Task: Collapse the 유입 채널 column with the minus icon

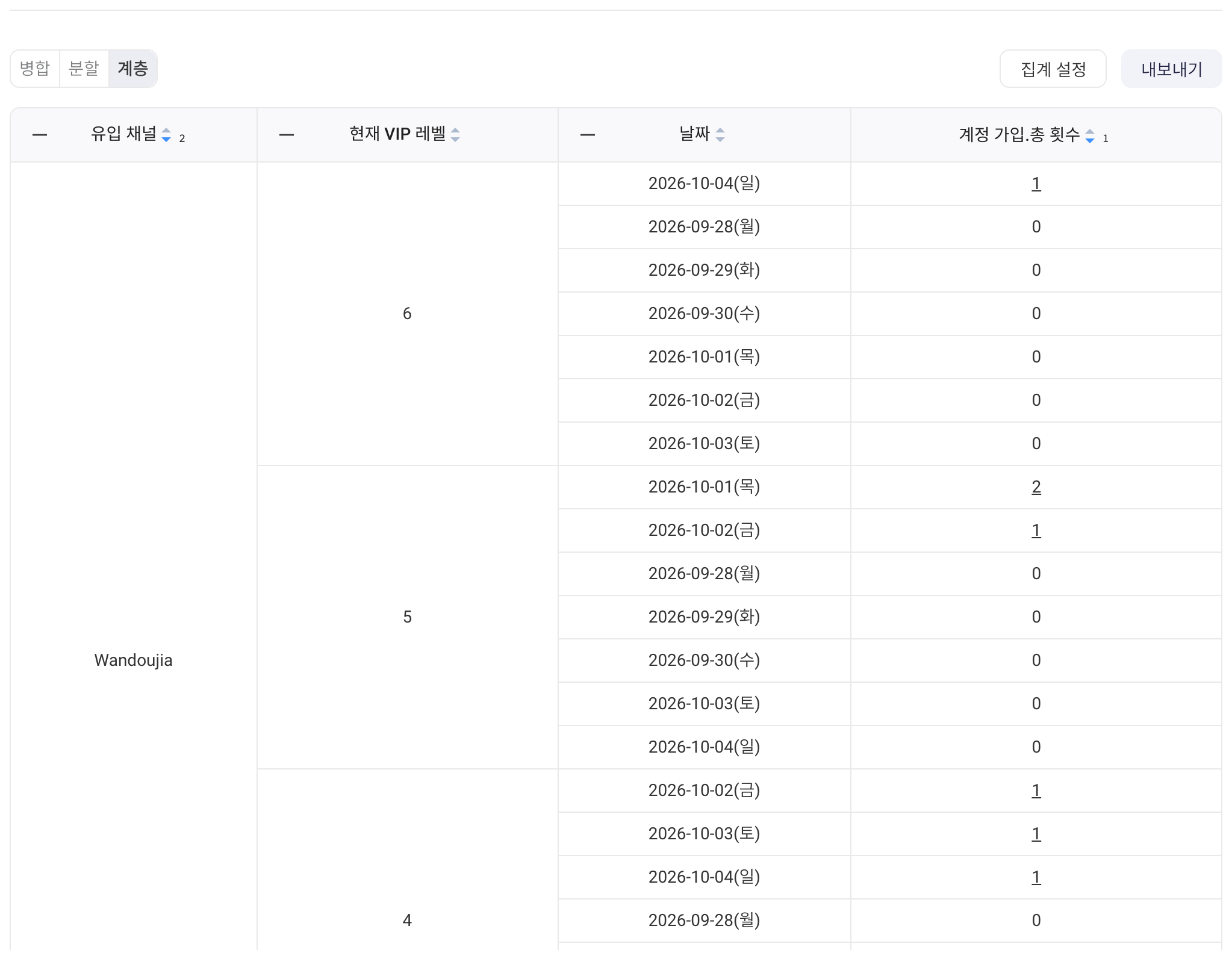Action: pos(40,135)
